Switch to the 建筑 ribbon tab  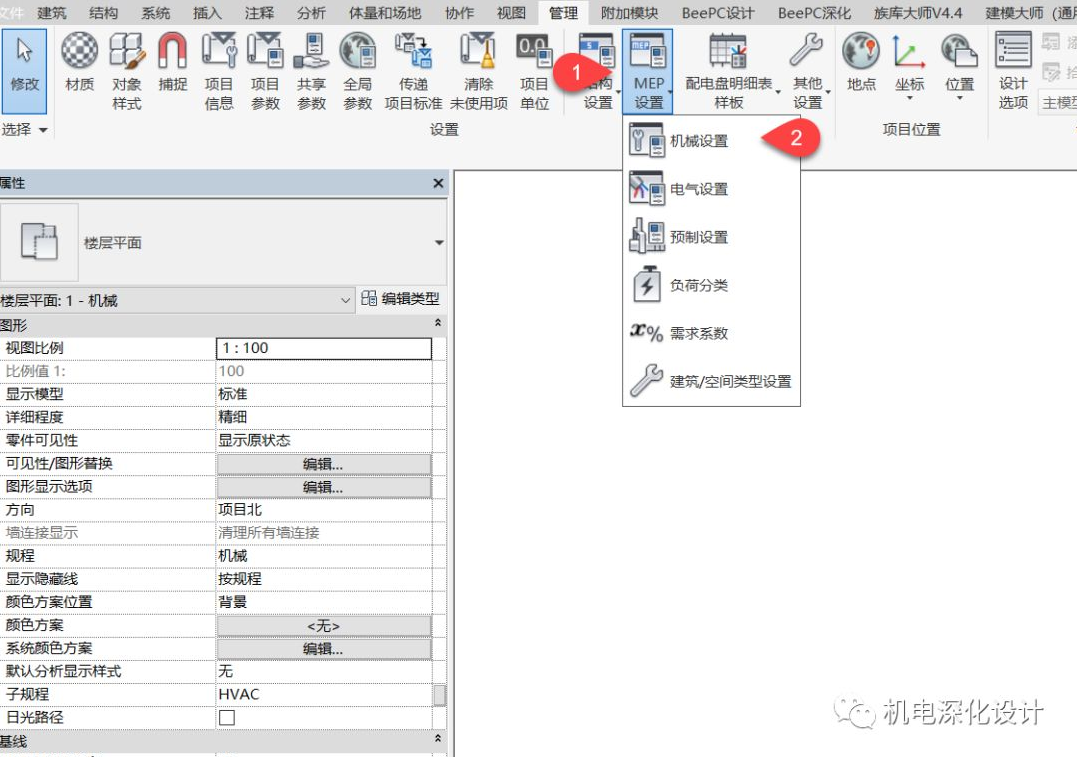[52, 12]
